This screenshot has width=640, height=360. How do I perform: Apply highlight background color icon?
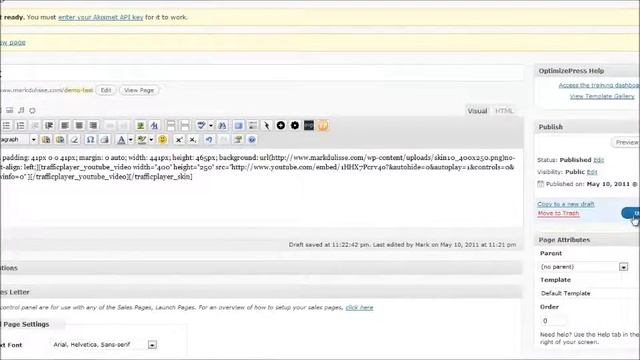pyautogui.click(x=142, y=140)
